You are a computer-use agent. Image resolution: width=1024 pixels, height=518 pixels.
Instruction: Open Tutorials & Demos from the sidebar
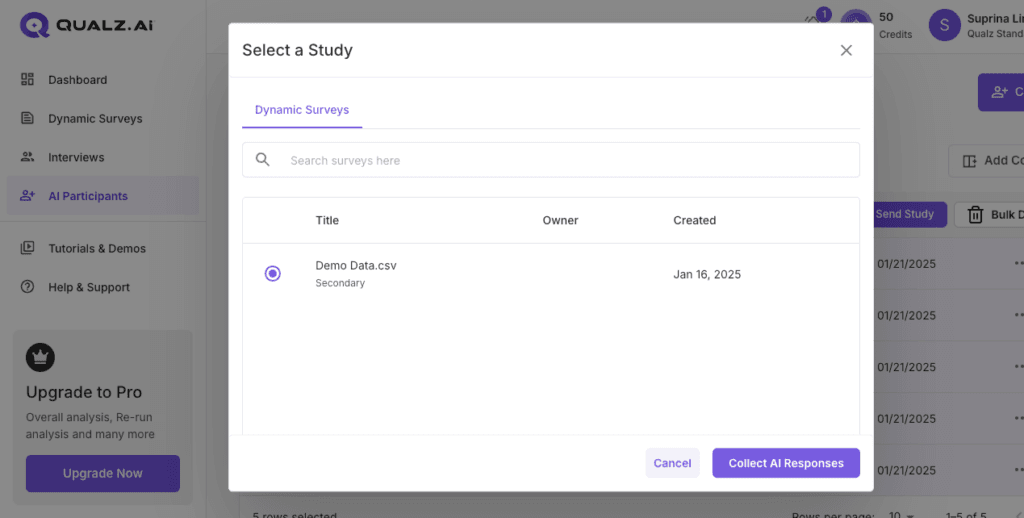pyautogui.click(x=103, y=248)
